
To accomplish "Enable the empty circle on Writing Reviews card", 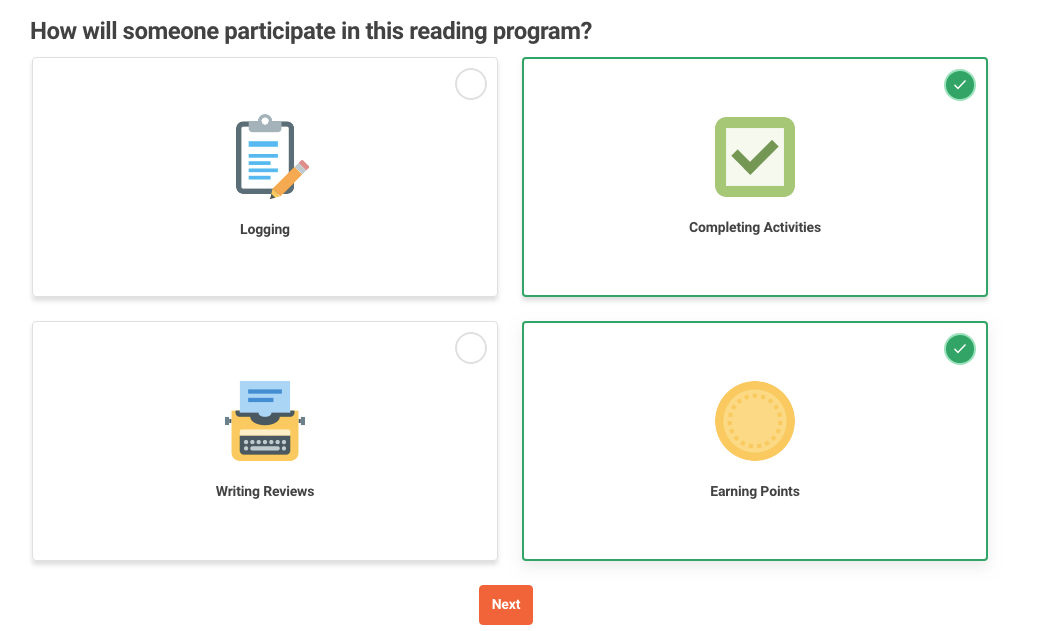I will pyautogui.click(x=471, y=348).
